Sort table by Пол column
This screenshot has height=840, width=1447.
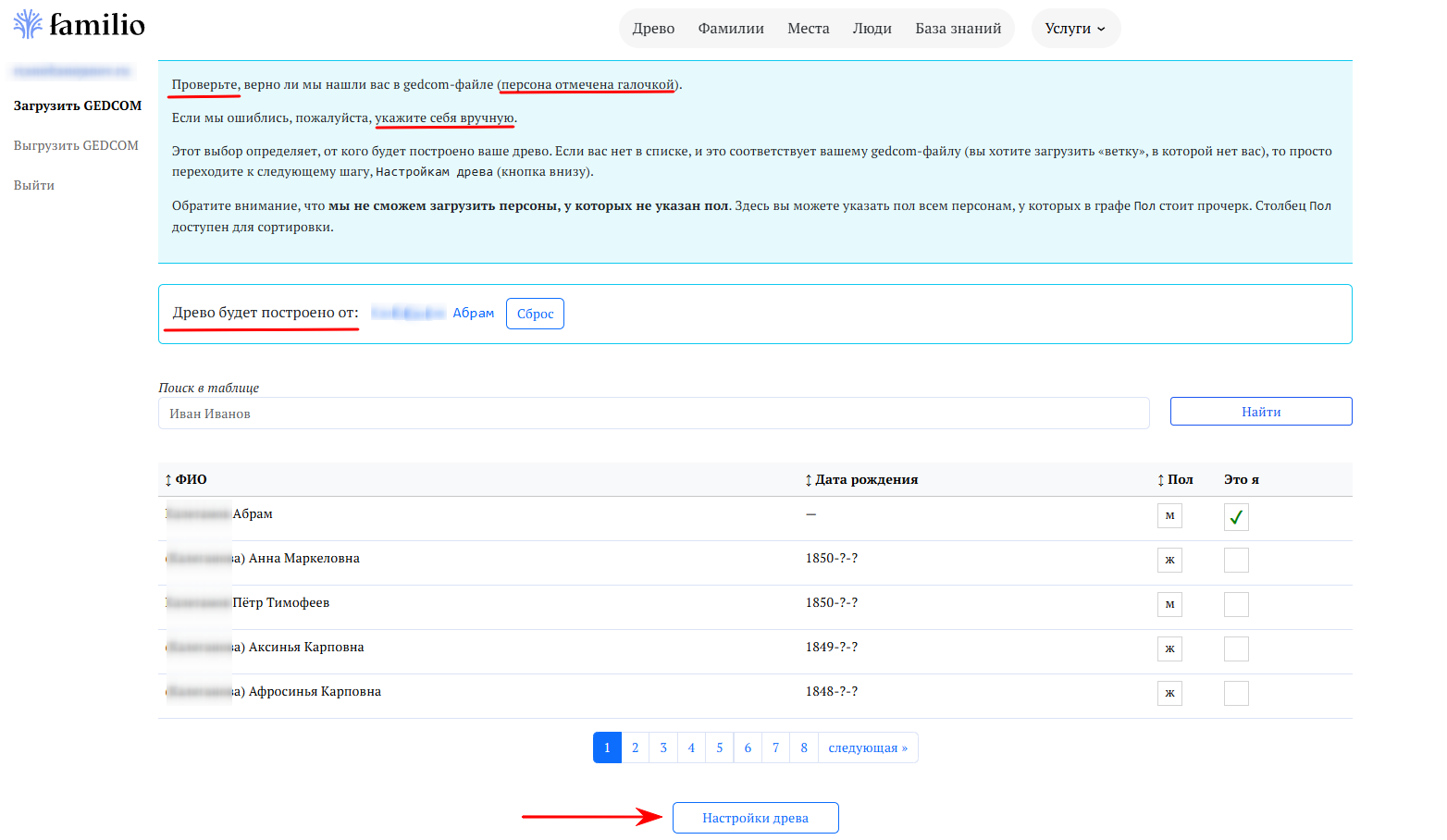pos(1175,479)
